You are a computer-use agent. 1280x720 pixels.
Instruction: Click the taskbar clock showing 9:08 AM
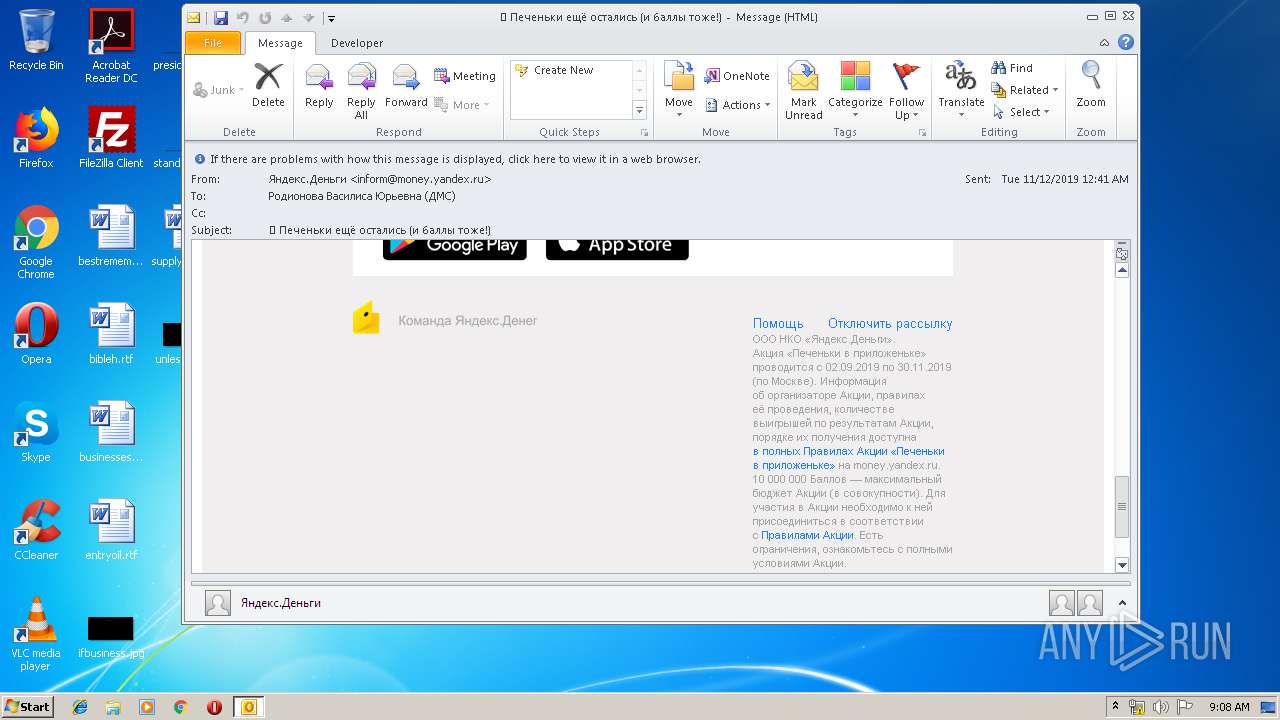[x=1229, y=707]
